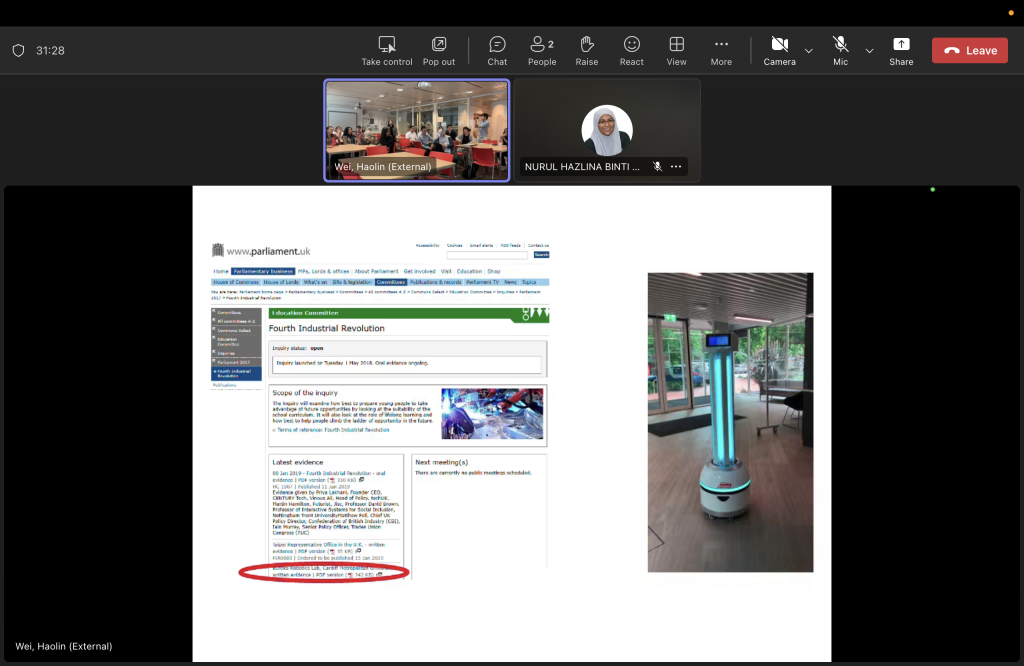Image resolution: width=1024 pixels, height=666 pixels.
Task: Expand the mic options chevron
Action: pyautogui.click(x=869, y=51)
